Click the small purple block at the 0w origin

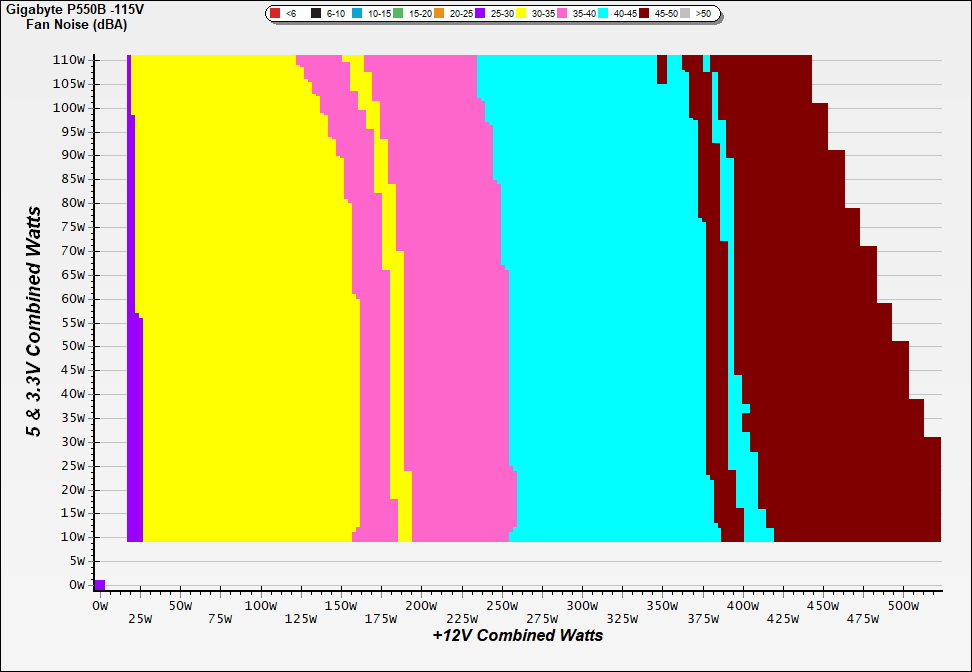coord(99,585)
